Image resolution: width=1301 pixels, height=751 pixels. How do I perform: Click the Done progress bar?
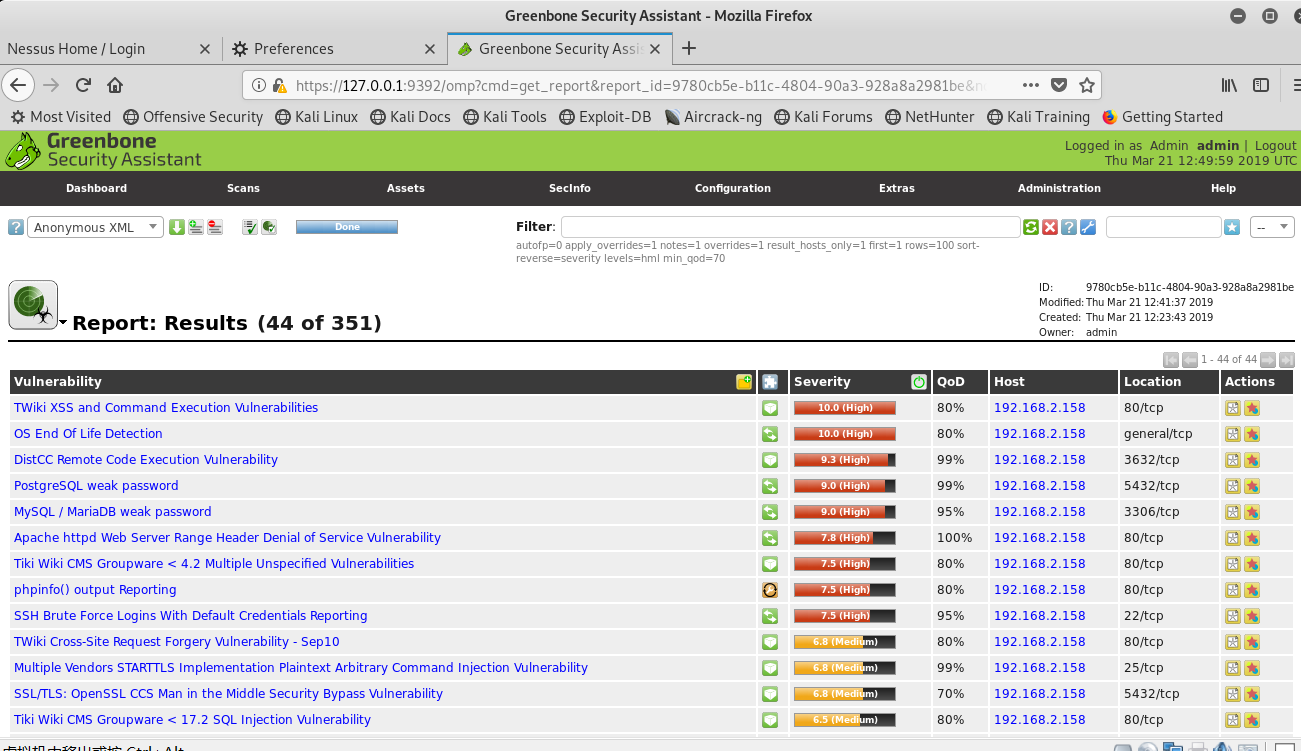click(x=347, y=227)
